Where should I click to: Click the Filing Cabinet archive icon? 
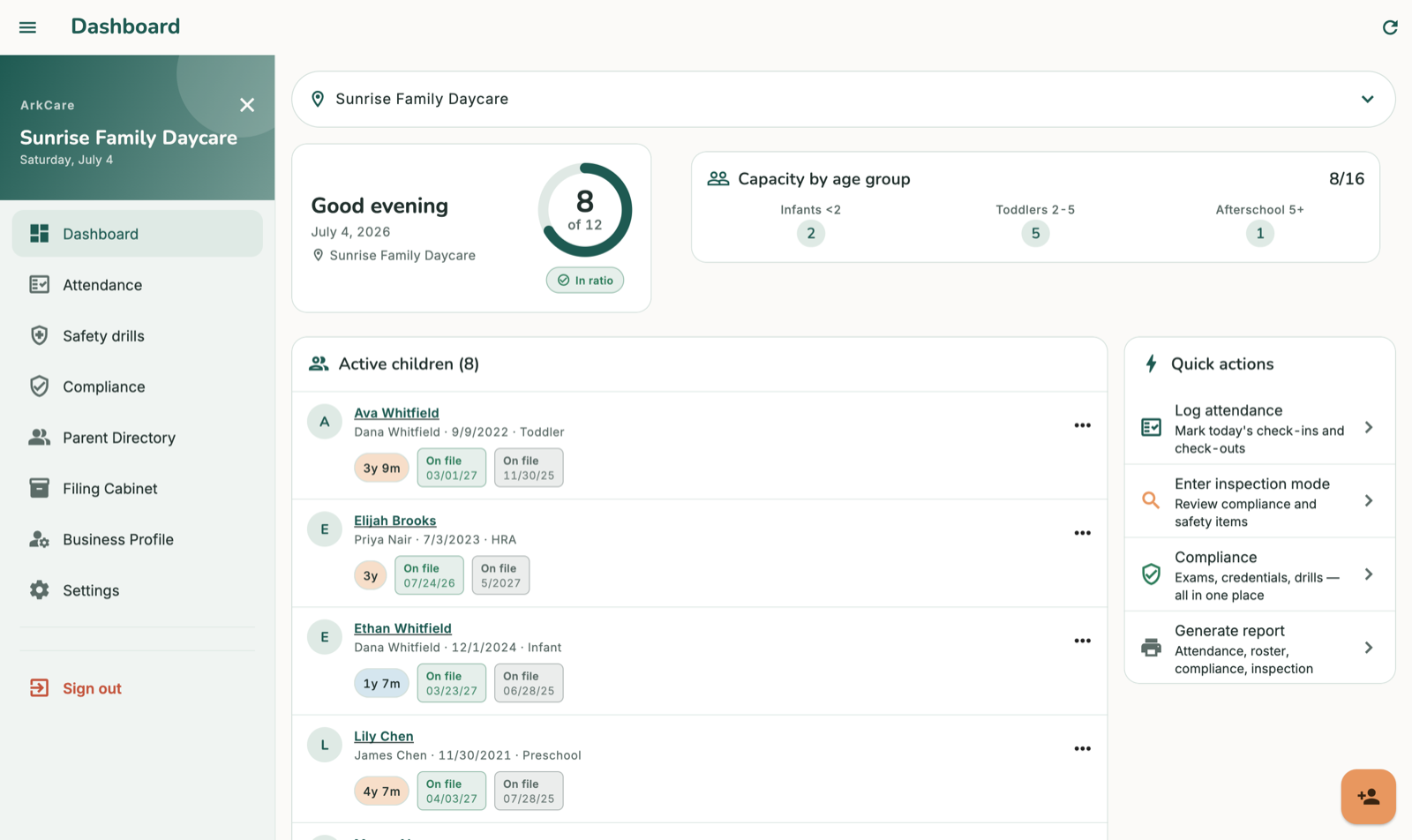click(x=40, y=488)
